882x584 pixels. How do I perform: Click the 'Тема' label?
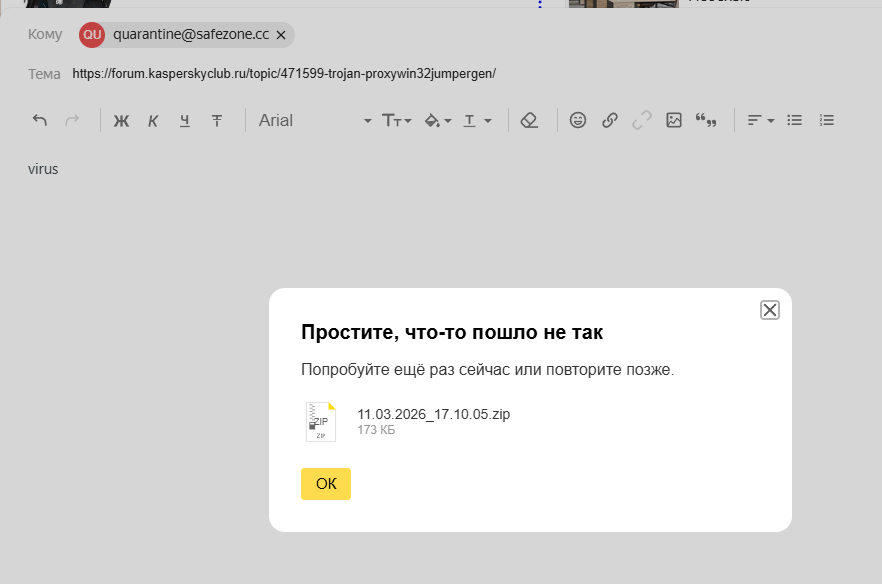click(44, 74)
